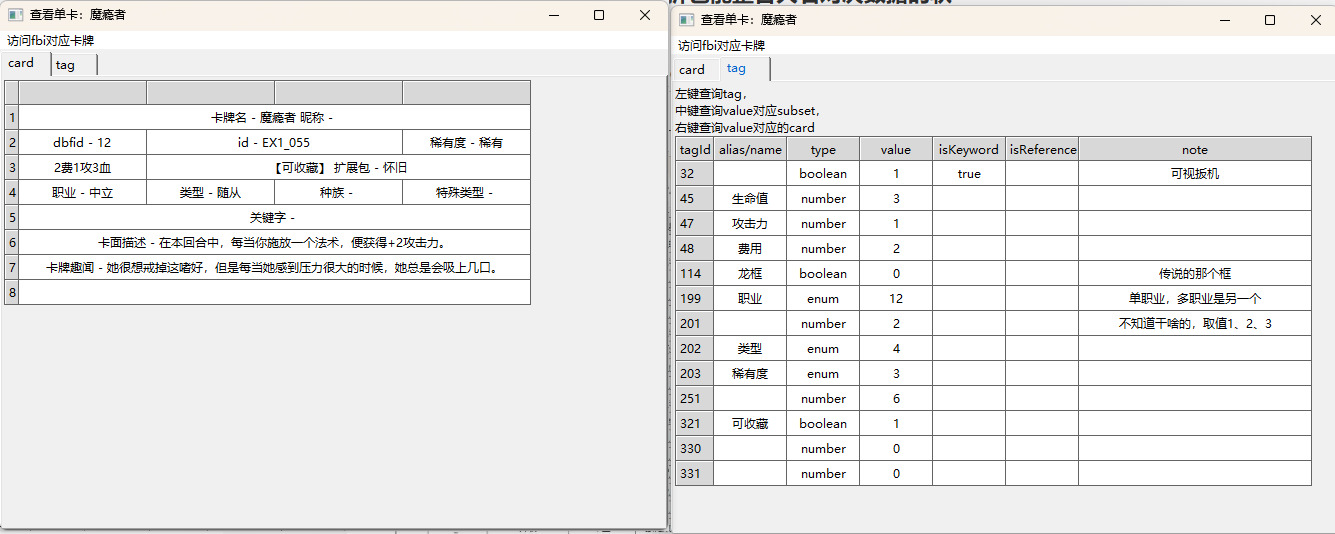Select the tag tab in right window
Screen dimensions: 1335x534
click(x=743, y=68)
